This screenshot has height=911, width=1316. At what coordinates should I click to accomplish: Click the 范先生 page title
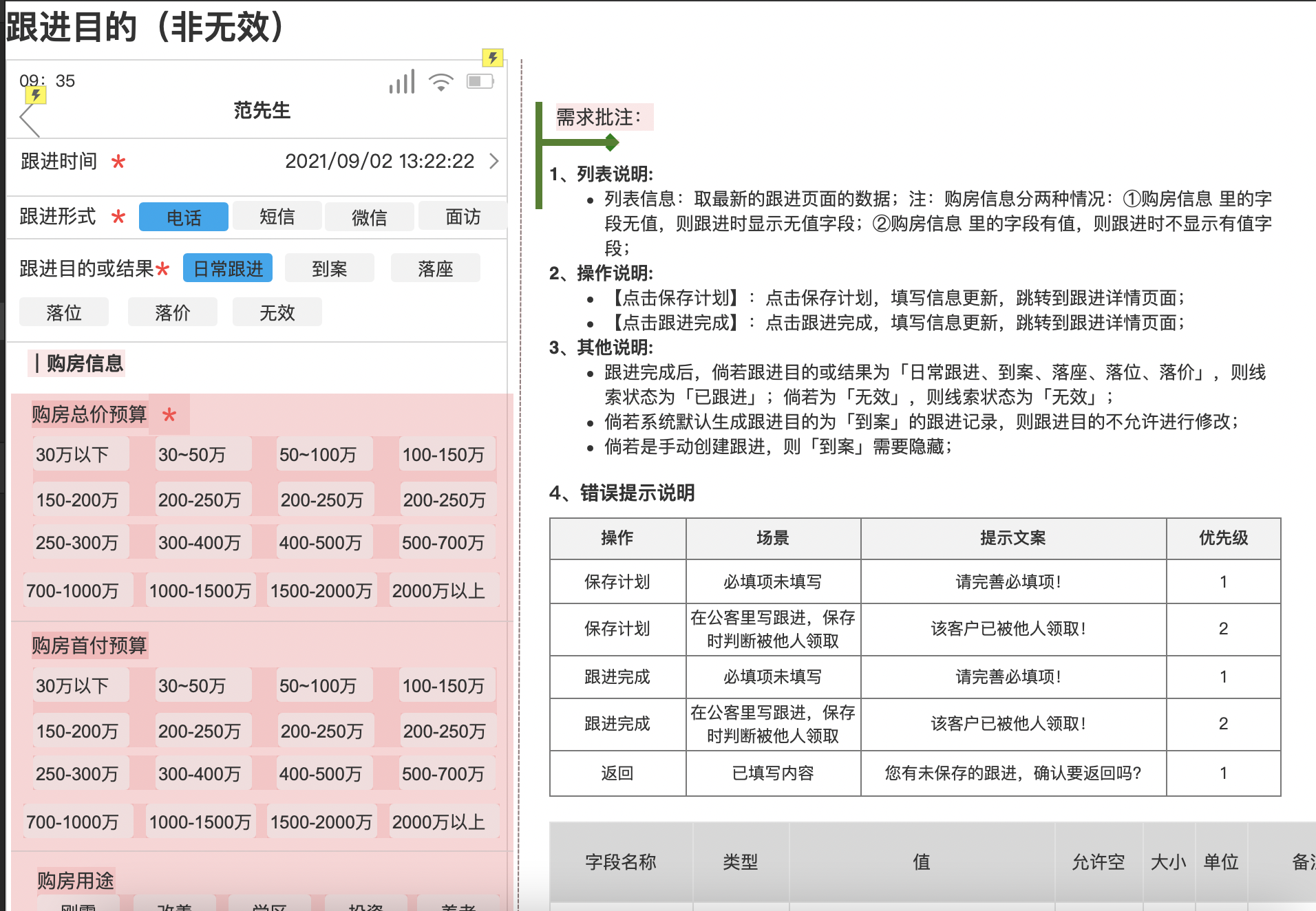[x=262, y=110]
